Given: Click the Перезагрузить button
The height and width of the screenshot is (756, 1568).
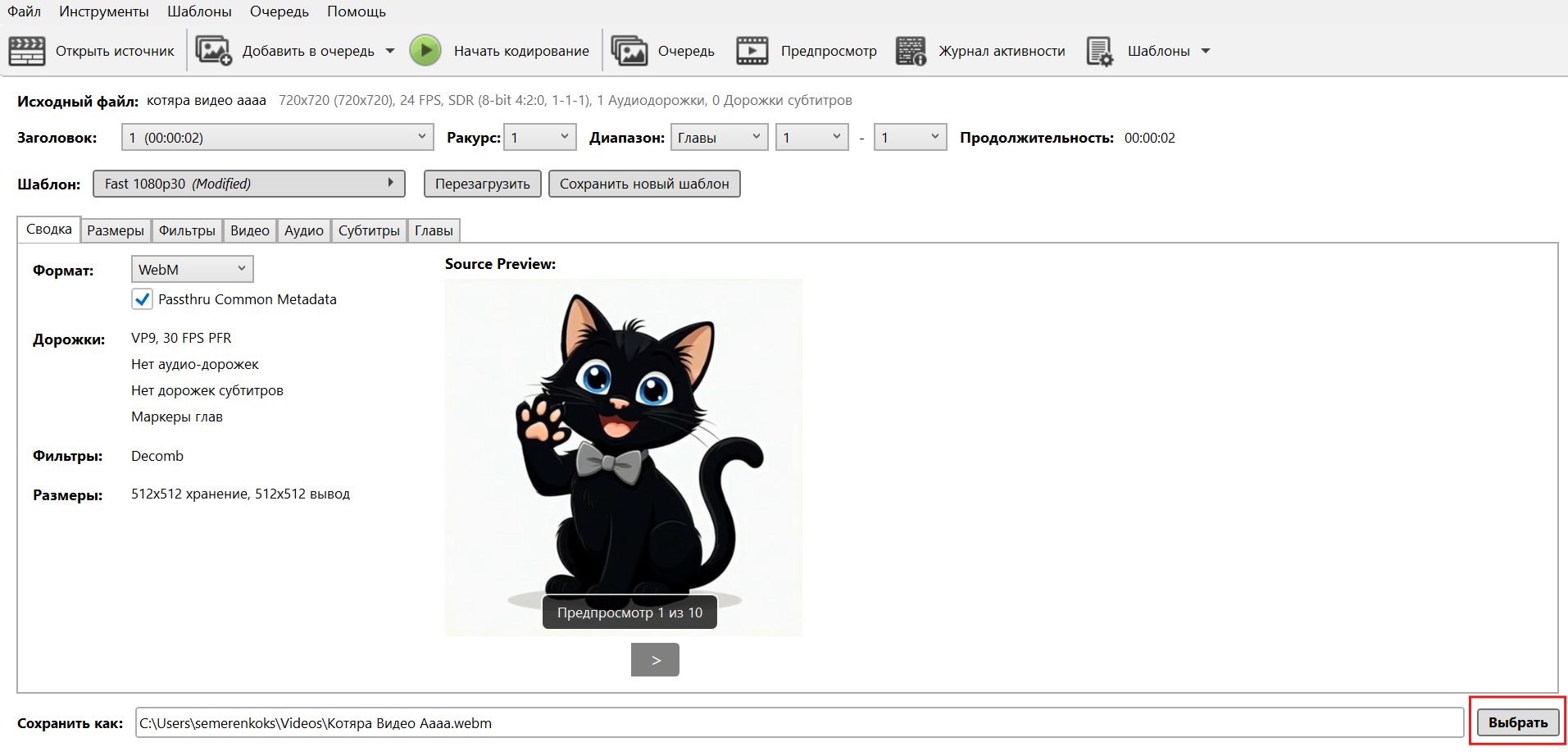Looking at the screenshot, I should pos(482,184).
